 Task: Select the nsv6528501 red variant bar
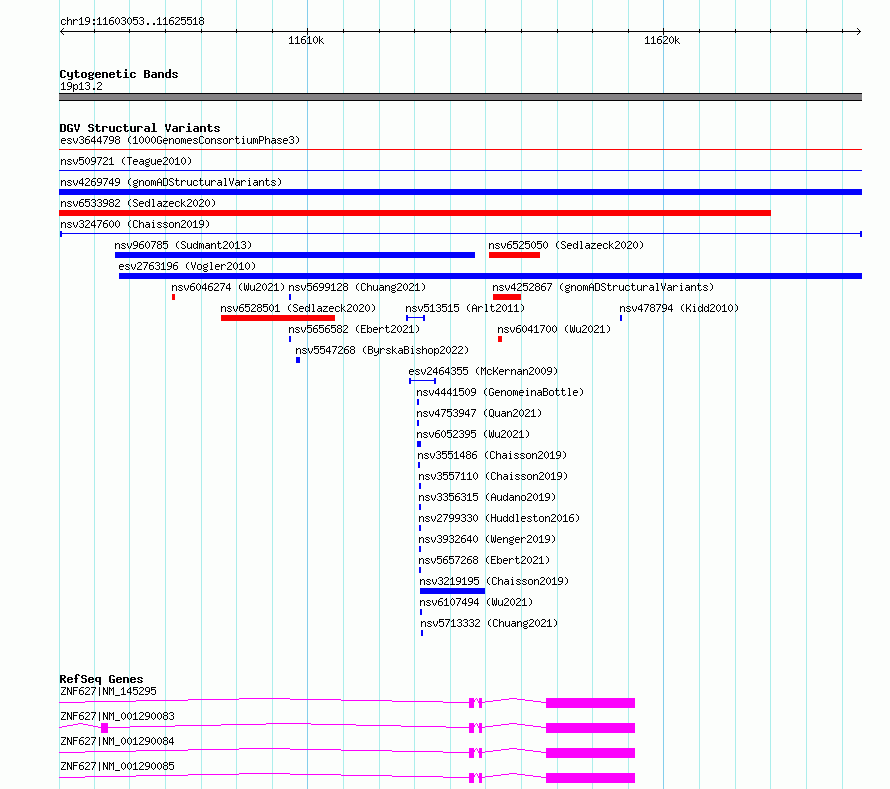click(x=278, y=318)
